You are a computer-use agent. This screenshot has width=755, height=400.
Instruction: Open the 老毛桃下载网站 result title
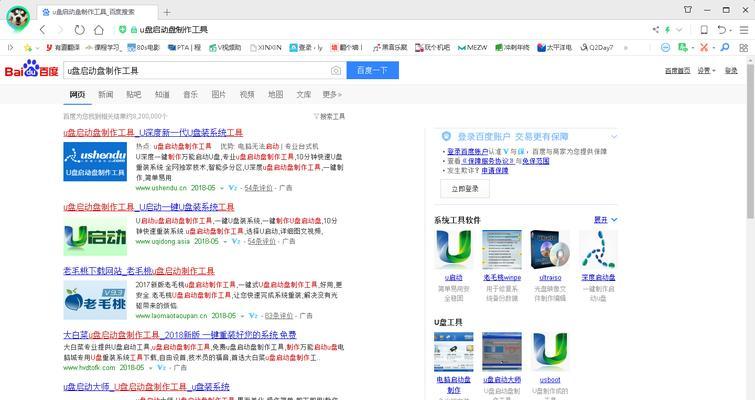[x=139, y=271]
